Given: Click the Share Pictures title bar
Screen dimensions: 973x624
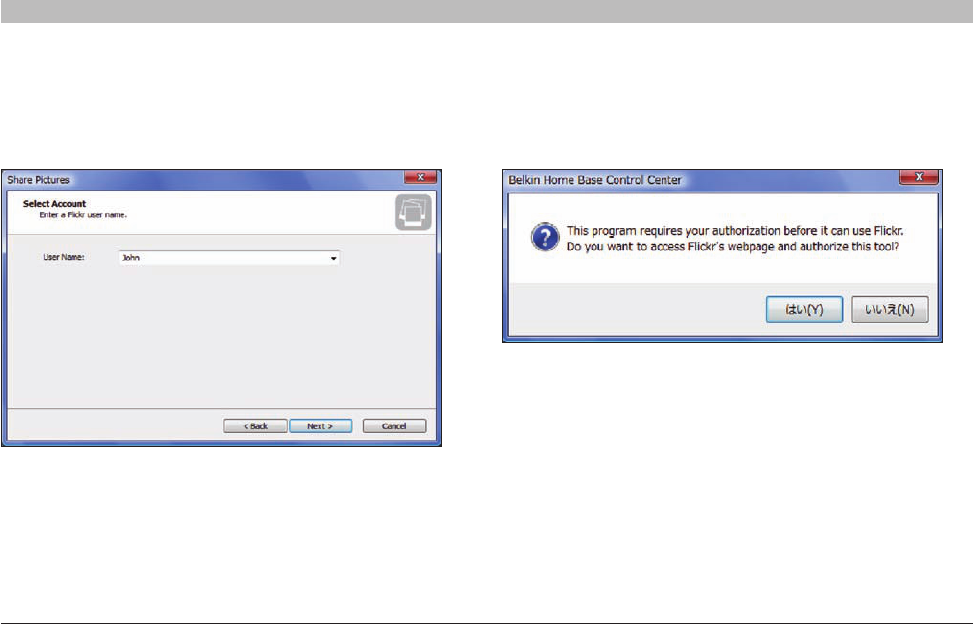Looking at the screenshot, I should click(205, 180).
